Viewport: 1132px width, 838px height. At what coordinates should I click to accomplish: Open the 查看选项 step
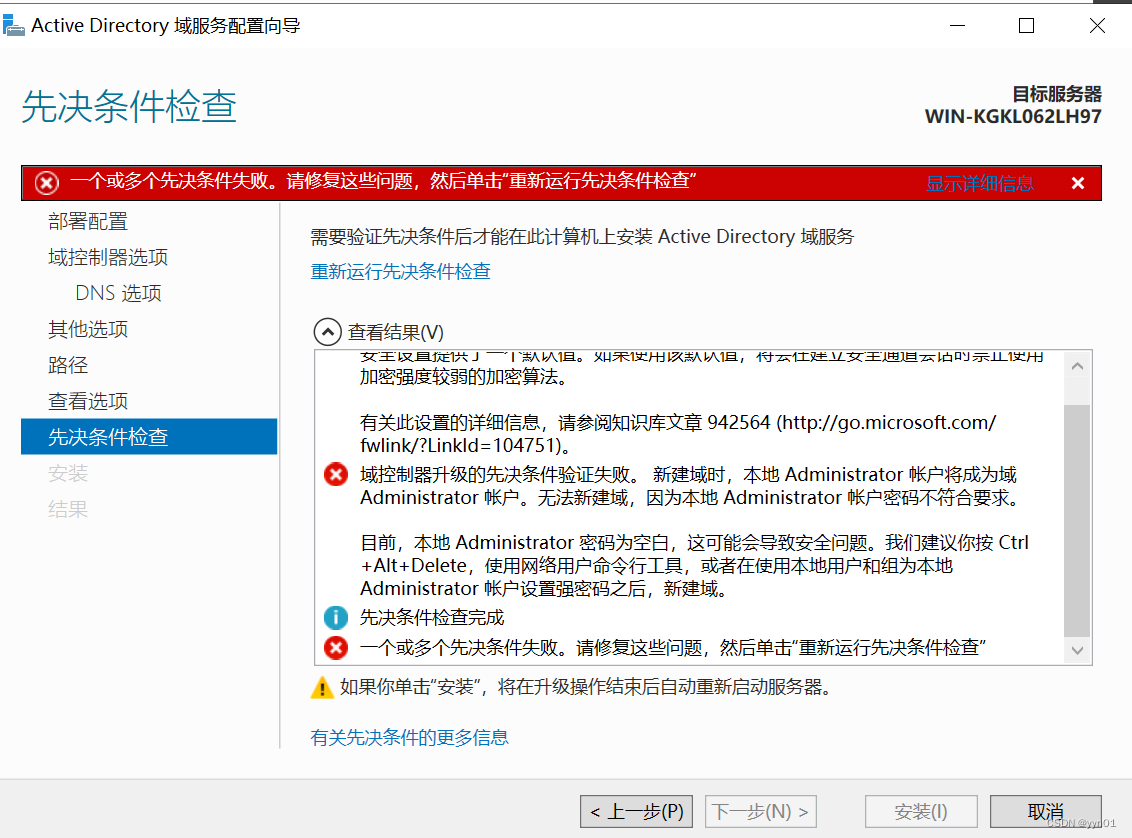click(88, 401)
